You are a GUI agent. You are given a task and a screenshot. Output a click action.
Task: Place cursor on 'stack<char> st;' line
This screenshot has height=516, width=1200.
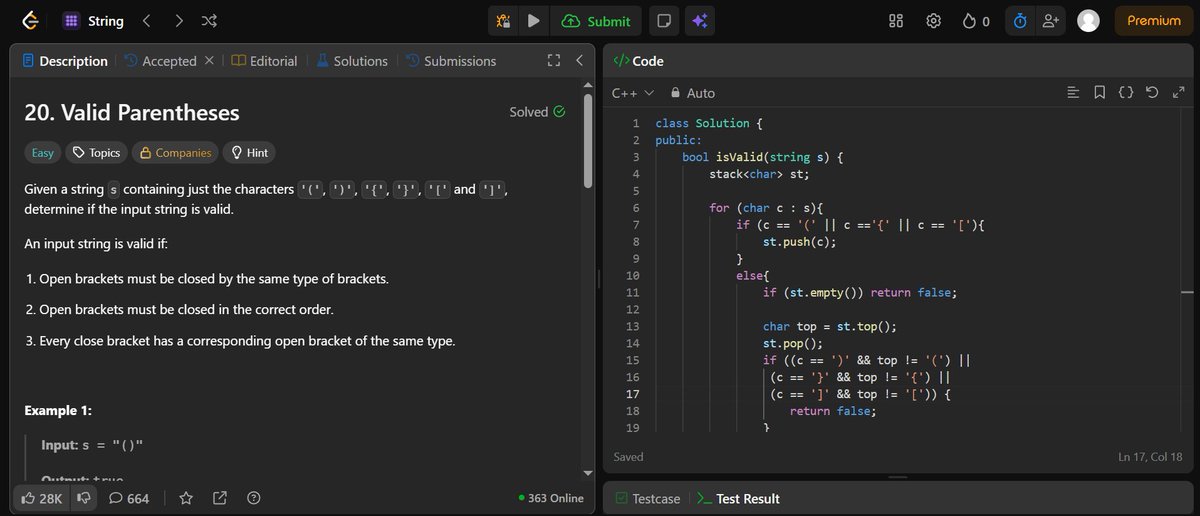(x=759, y=174)
